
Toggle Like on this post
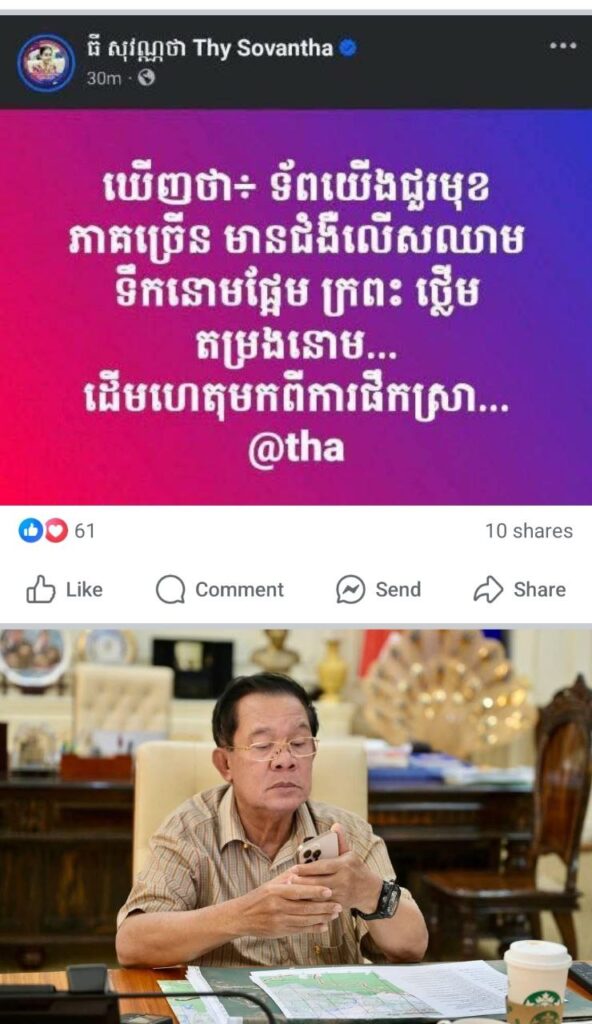point(64,589)
